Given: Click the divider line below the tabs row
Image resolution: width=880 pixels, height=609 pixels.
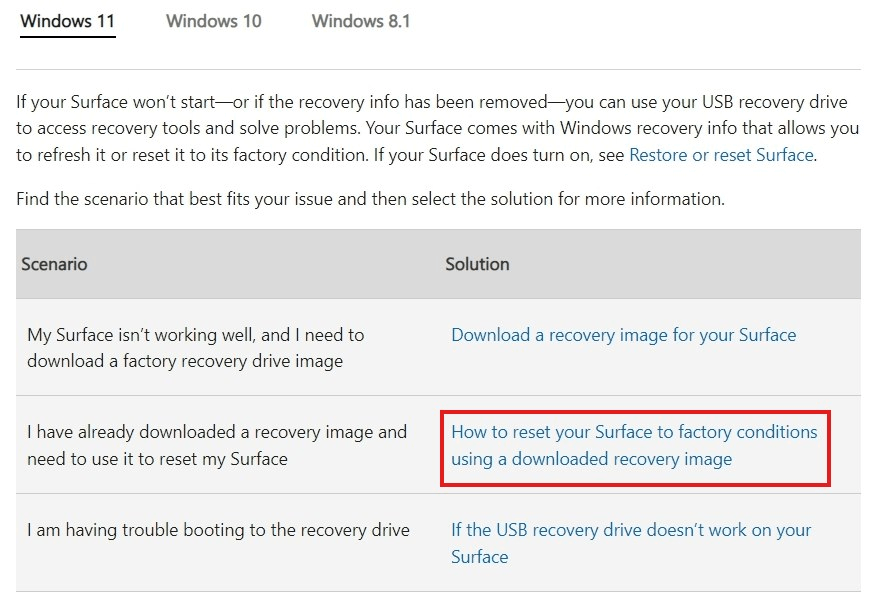Looking at the screenshot, I should 438,70.
